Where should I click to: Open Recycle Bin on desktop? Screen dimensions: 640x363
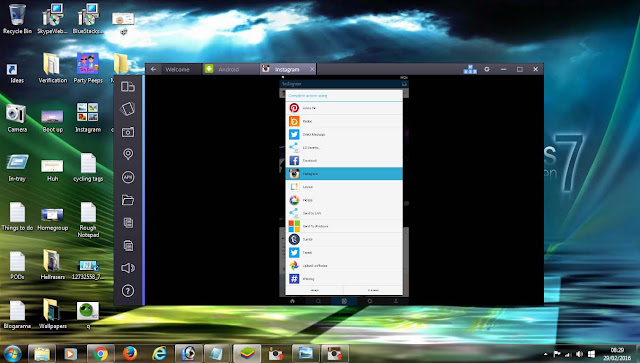click(17, 18)
